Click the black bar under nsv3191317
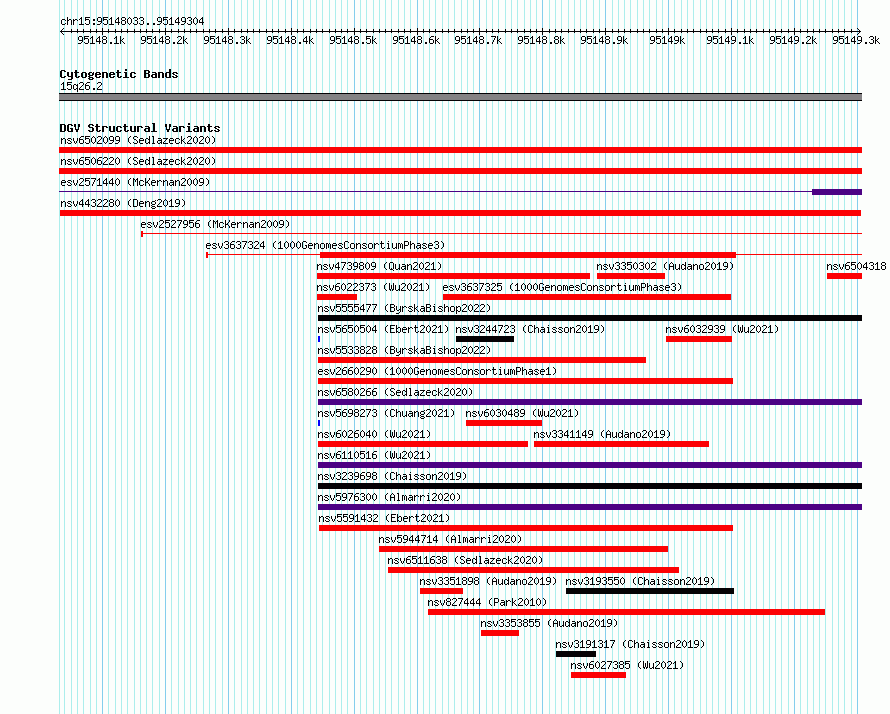The image size is (890, 714). point(576,654)
